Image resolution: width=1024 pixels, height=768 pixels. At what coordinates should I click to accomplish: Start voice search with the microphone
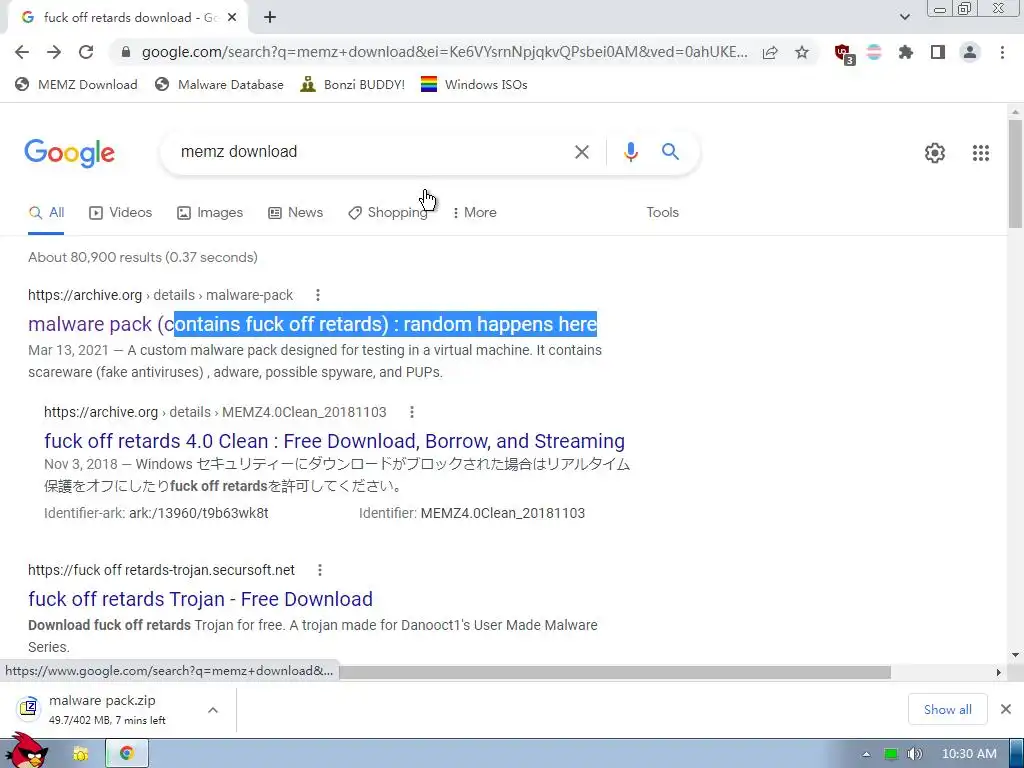click(630, 152)
